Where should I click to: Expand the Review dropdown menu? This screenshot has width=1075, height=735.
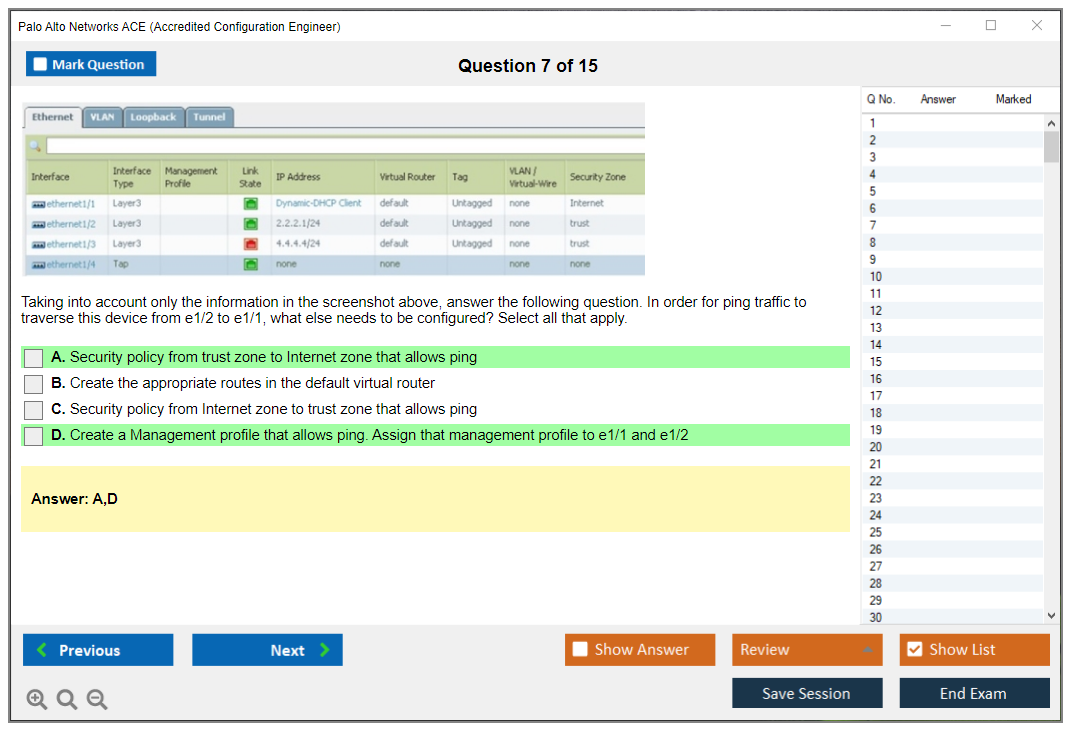click(806, 650)
